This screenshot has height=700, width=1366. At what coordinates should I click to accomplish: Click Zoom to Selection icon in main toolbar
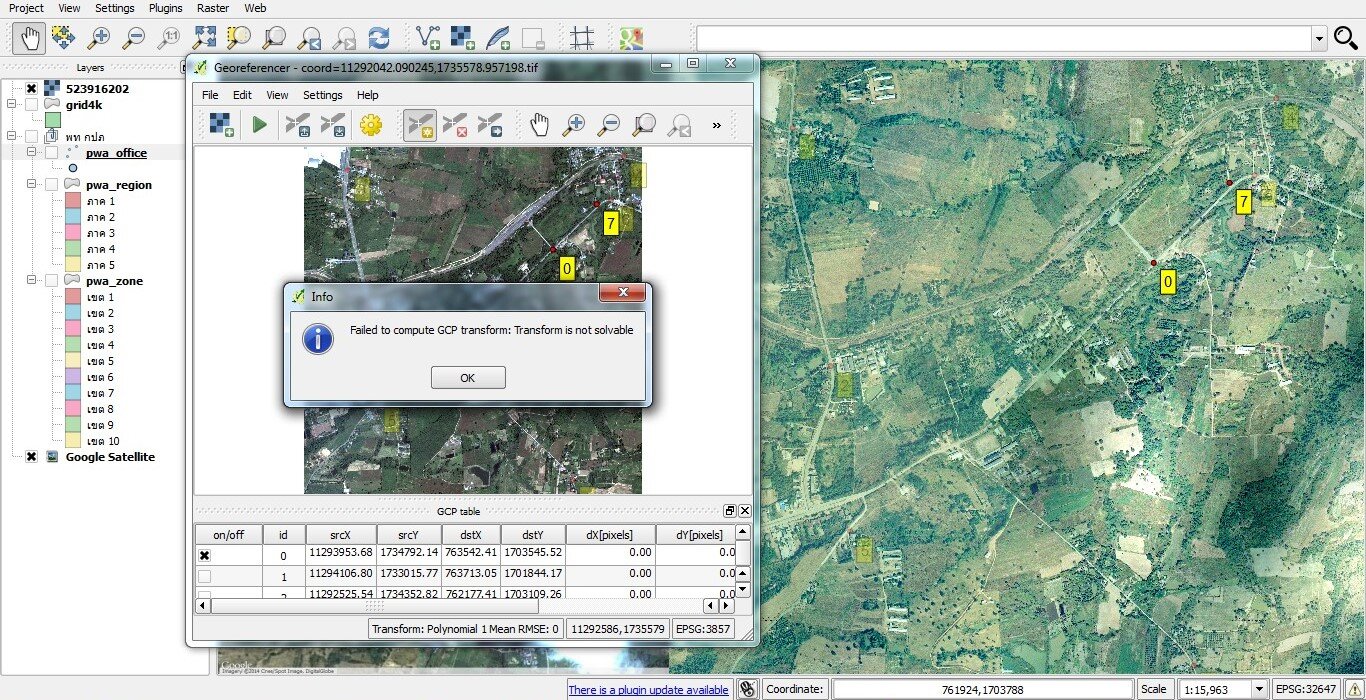pos(239,39)
